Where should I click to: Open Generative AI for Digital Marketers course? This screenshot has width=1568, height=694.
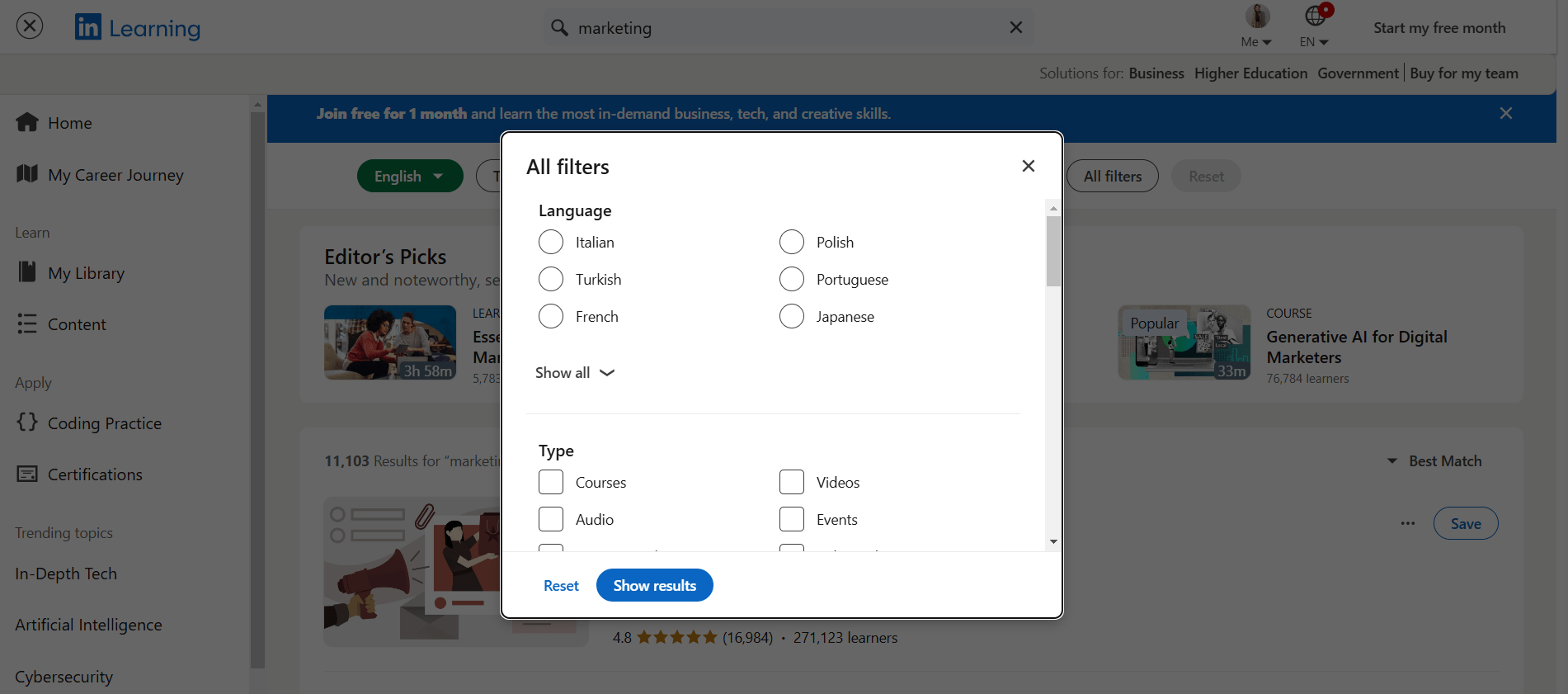1357,347
